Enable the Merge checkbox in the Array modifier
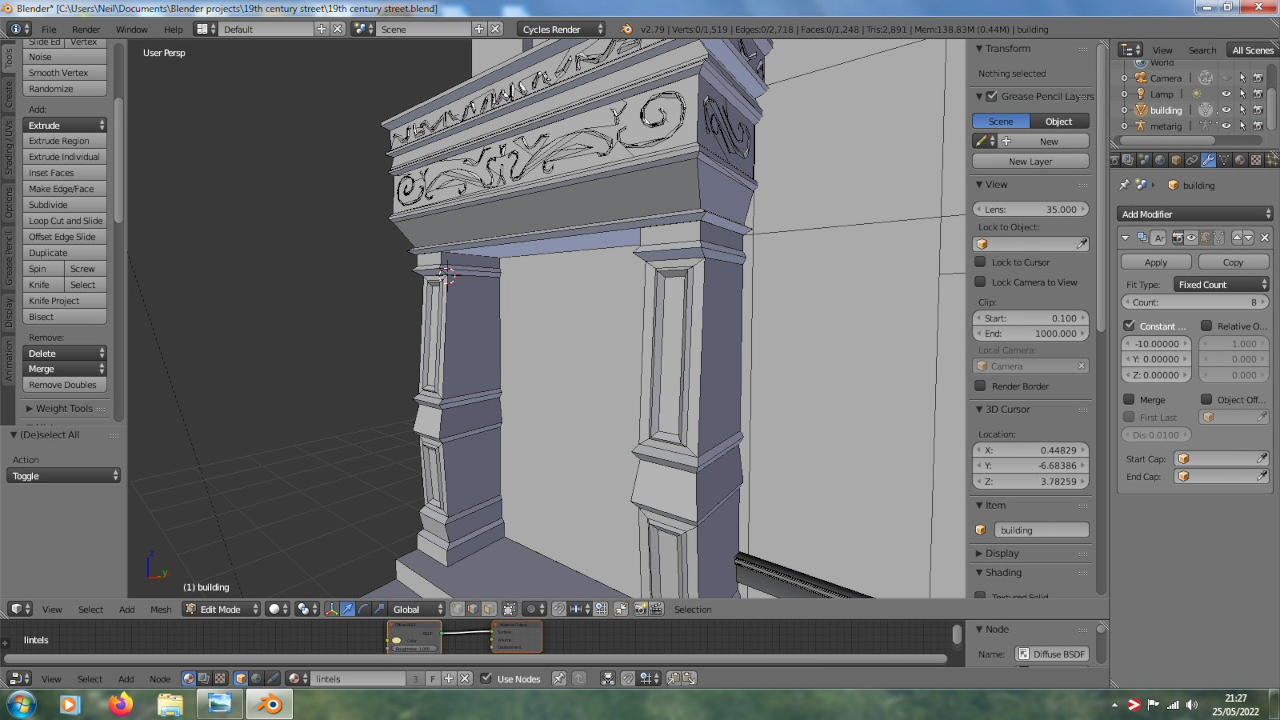 tap(1129, 400)
